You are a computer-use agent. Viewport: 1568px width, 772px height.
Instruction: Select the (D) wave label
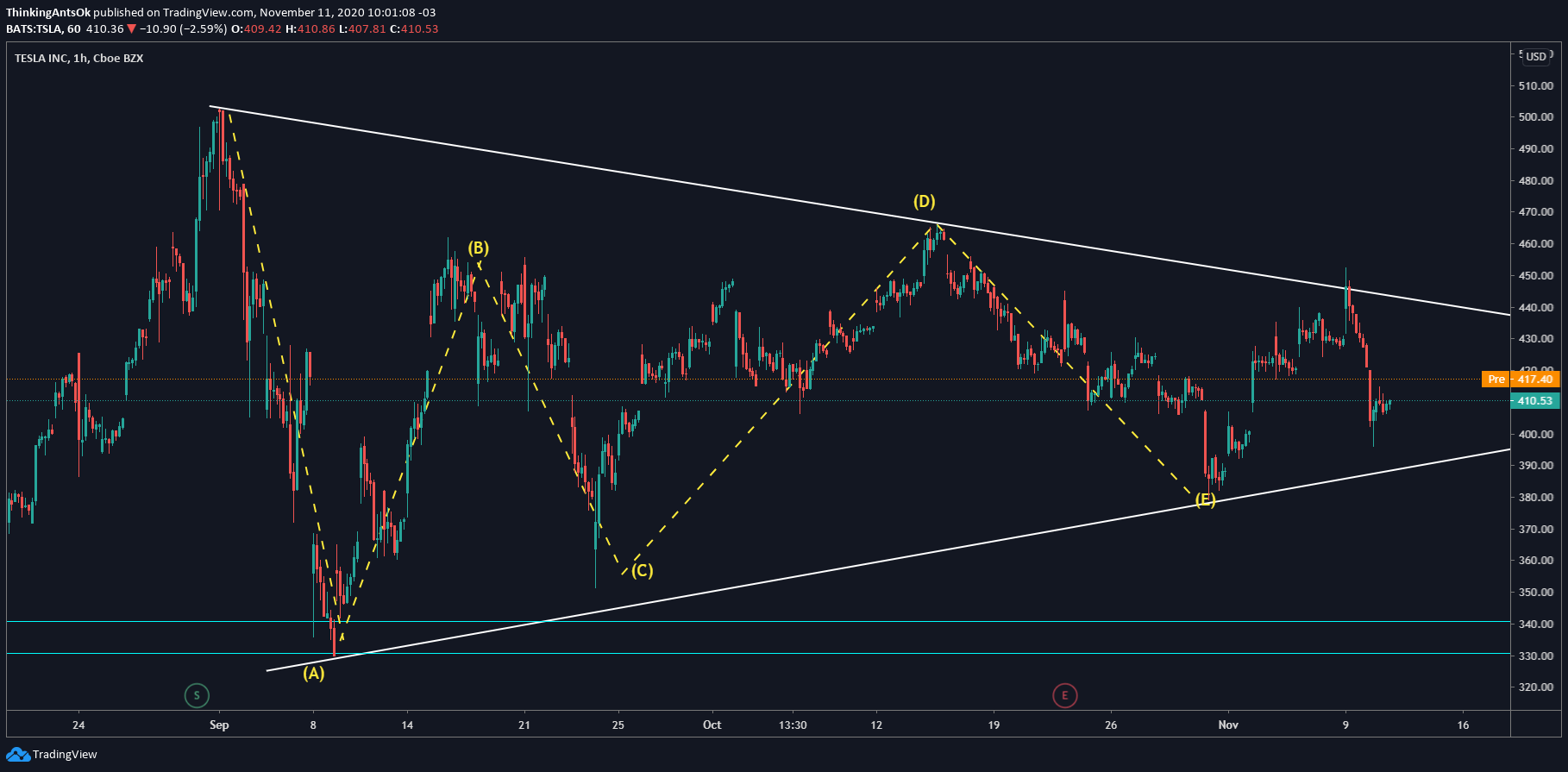coord(925,202)
